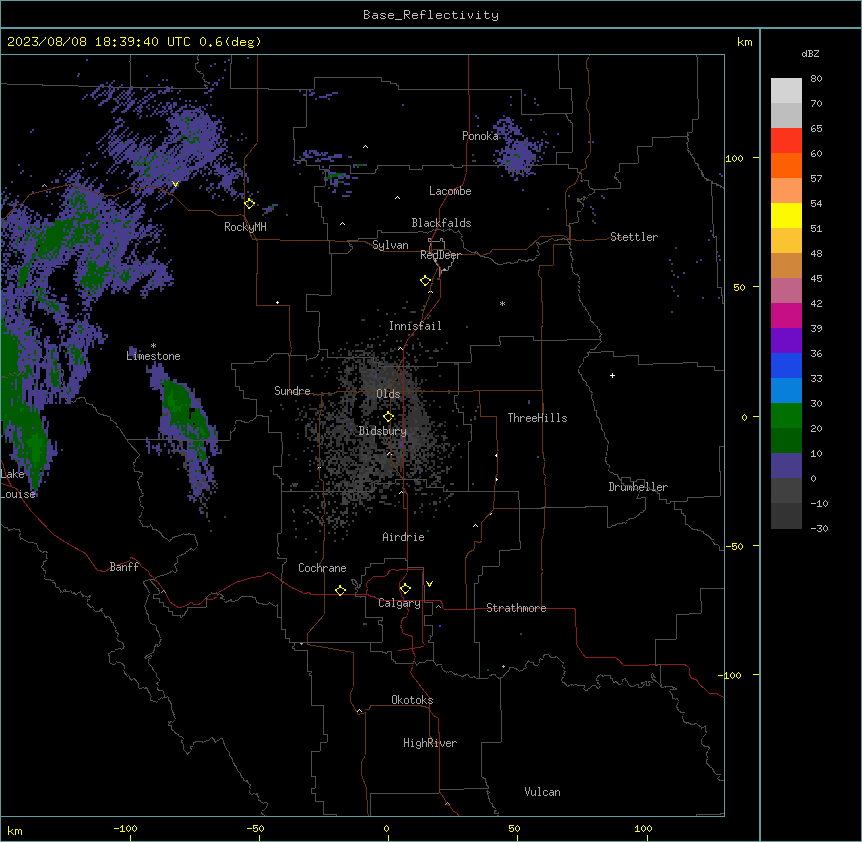
Task: Click the Didsbury town label
Action: 382,431
